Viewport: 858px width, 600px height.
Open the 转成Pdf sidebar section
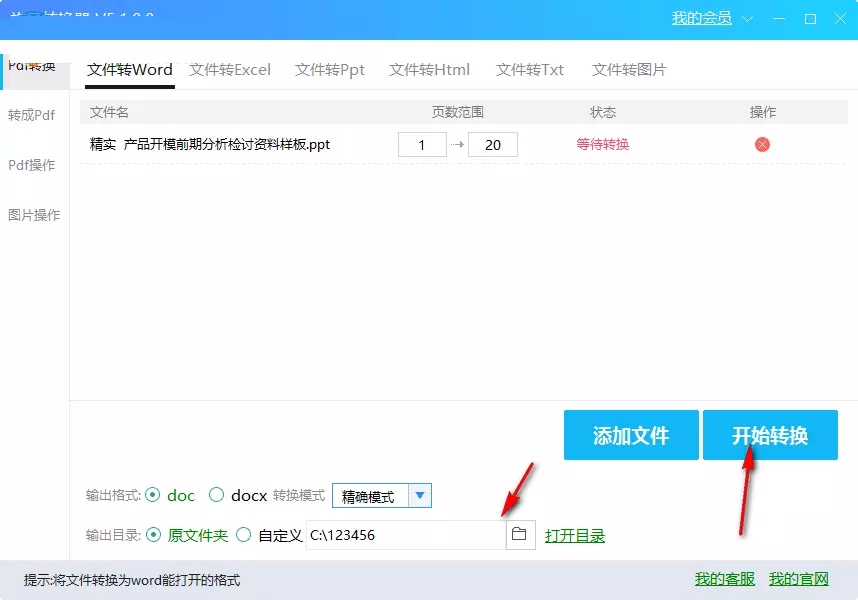(30, 115)
